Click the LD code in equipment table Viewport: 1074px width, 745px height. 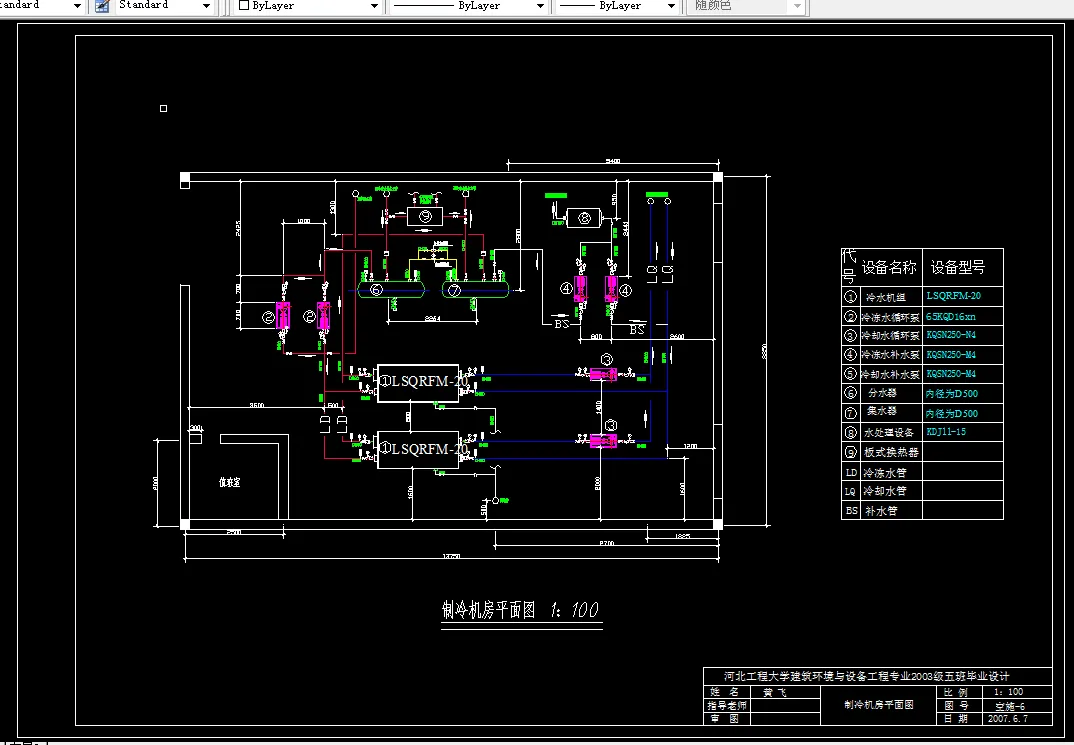click(851, 472)
